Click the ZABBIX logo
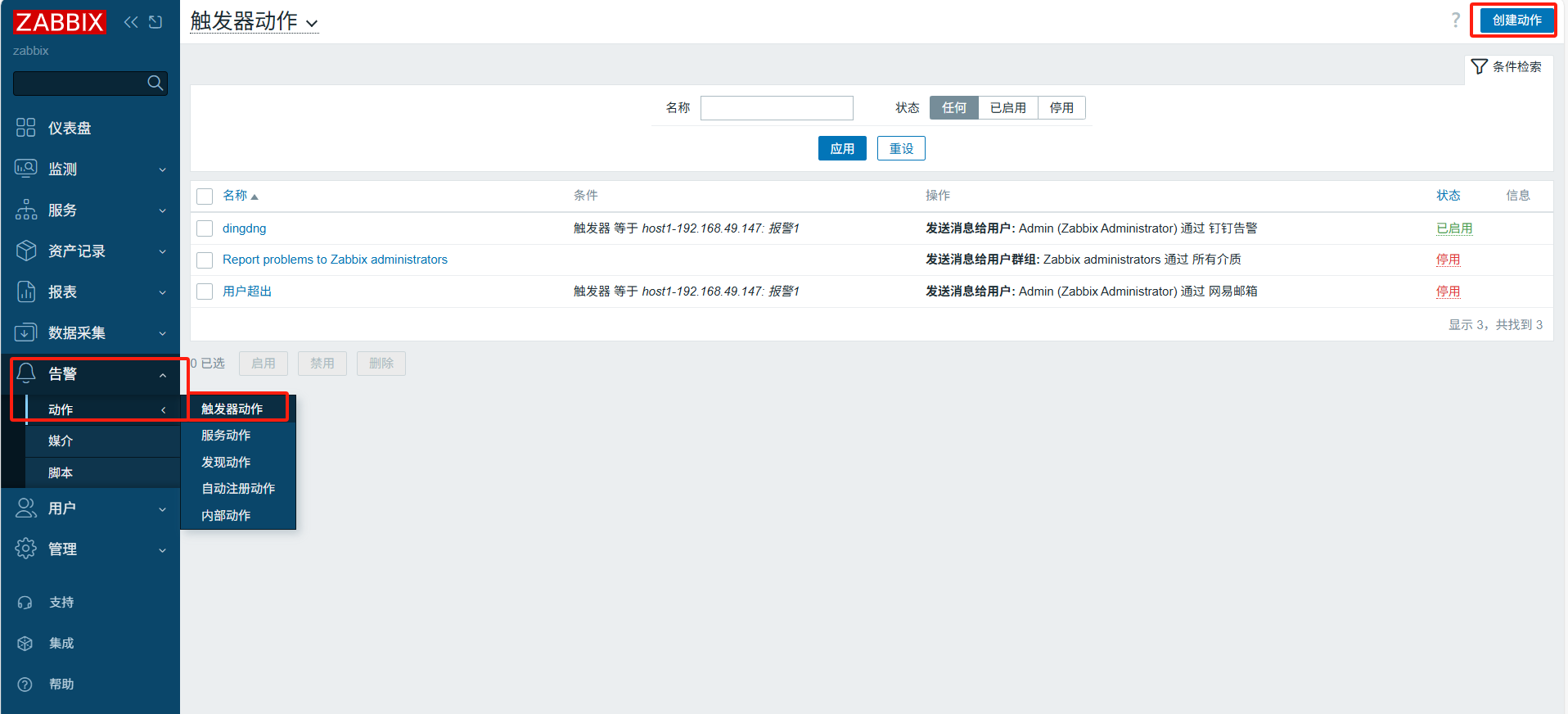Viewport: 1568px width, 714px height. (x=59, y=22)
